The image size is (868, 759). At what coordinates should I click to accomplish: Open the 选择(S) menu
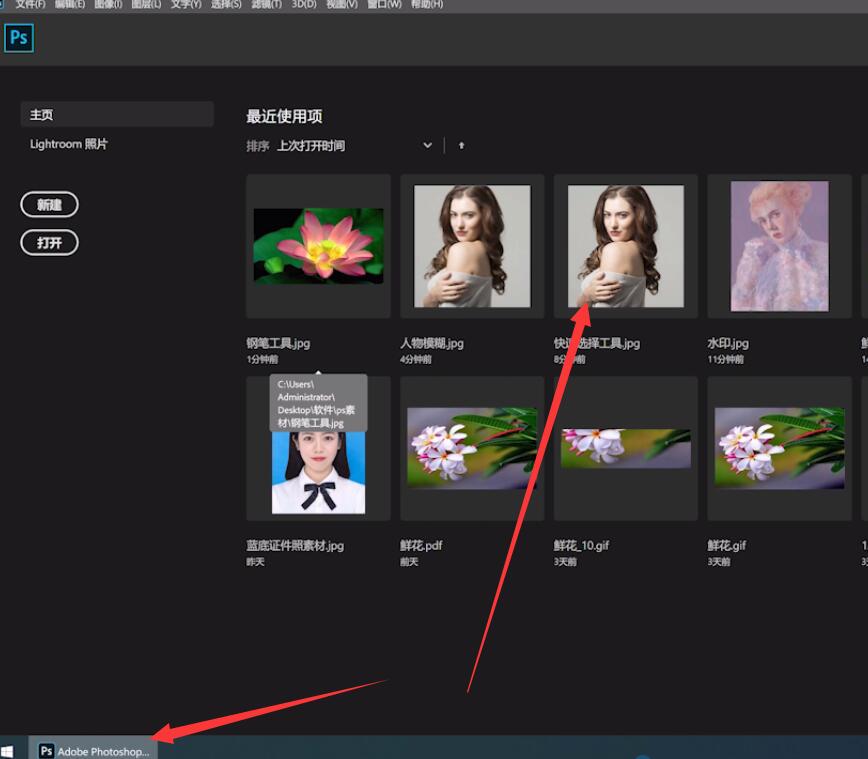click(x=226, y=4)
